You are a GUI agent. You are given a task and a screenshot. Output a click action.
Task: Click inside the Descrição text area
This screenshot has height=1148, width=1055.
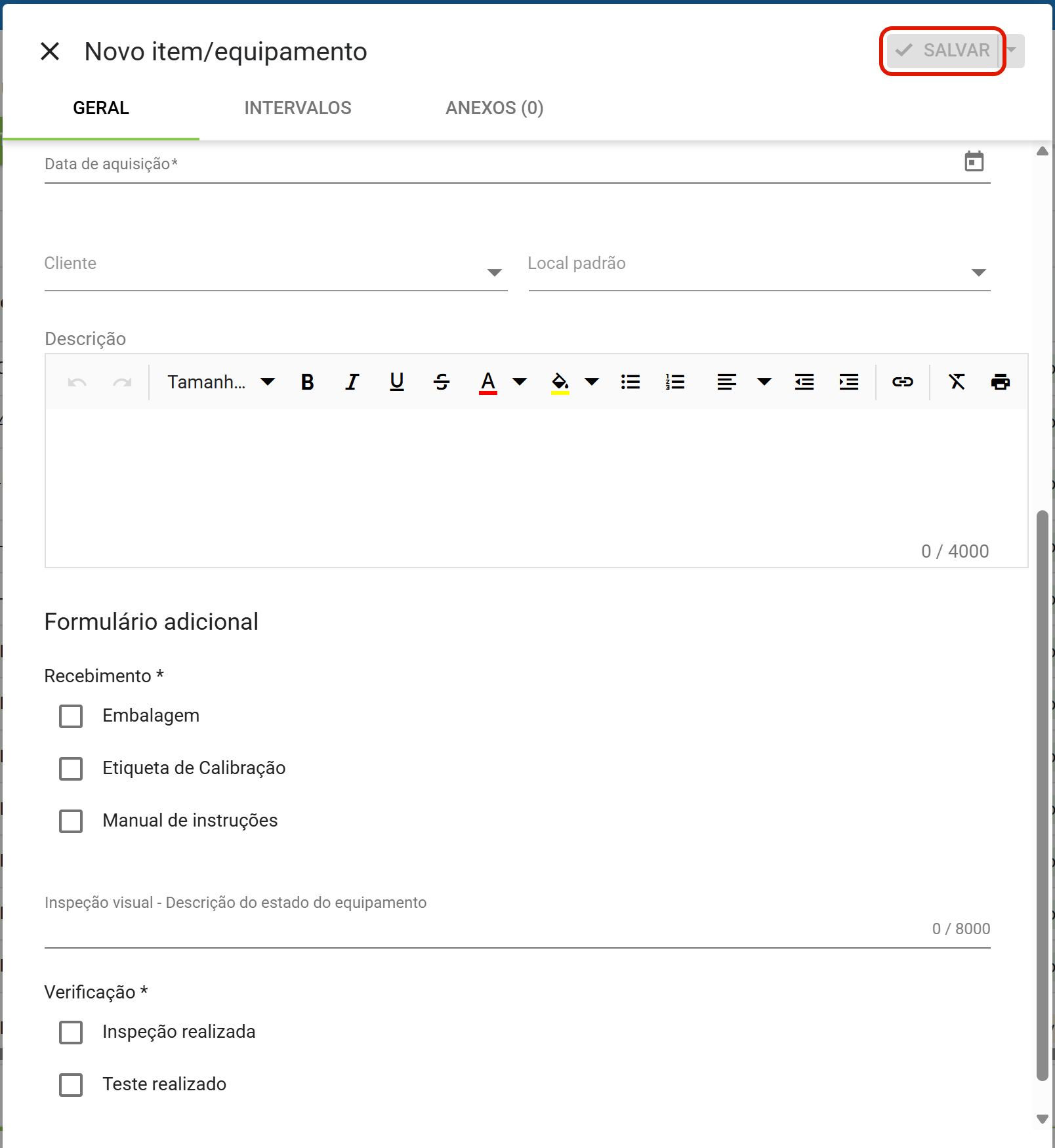(x=537, y=488)
